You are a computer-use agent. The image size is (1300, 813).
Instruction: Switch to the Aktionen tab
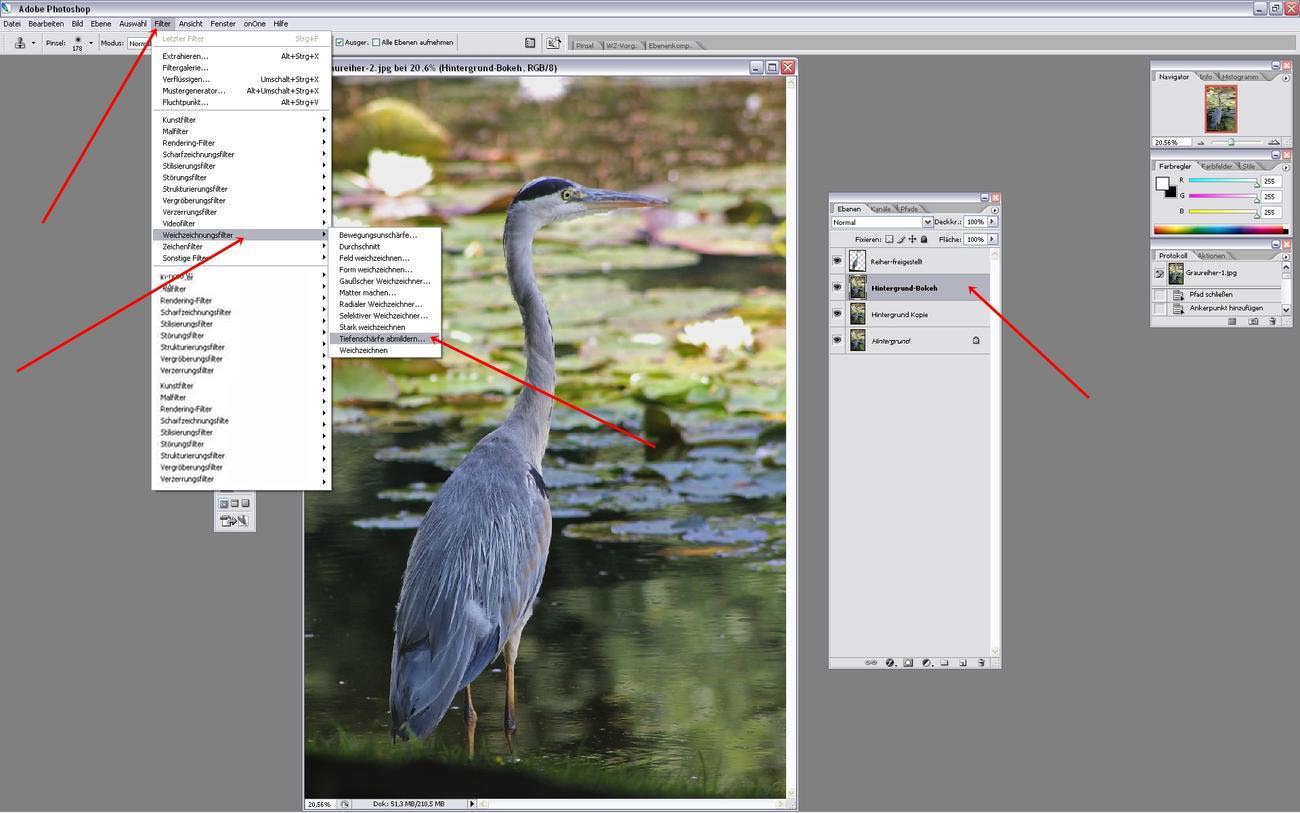[x=1211, y=255]
